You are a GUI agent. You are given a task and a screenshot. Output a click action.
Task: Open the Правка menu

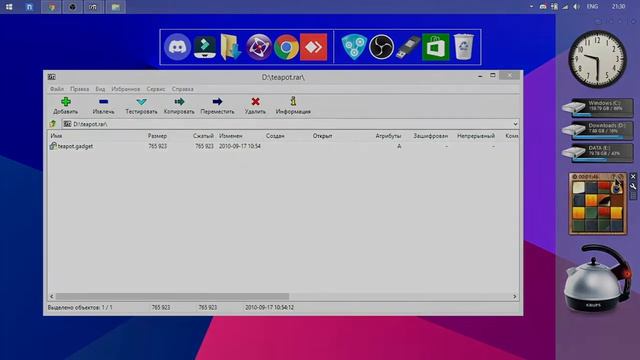(x=79, y=89)
